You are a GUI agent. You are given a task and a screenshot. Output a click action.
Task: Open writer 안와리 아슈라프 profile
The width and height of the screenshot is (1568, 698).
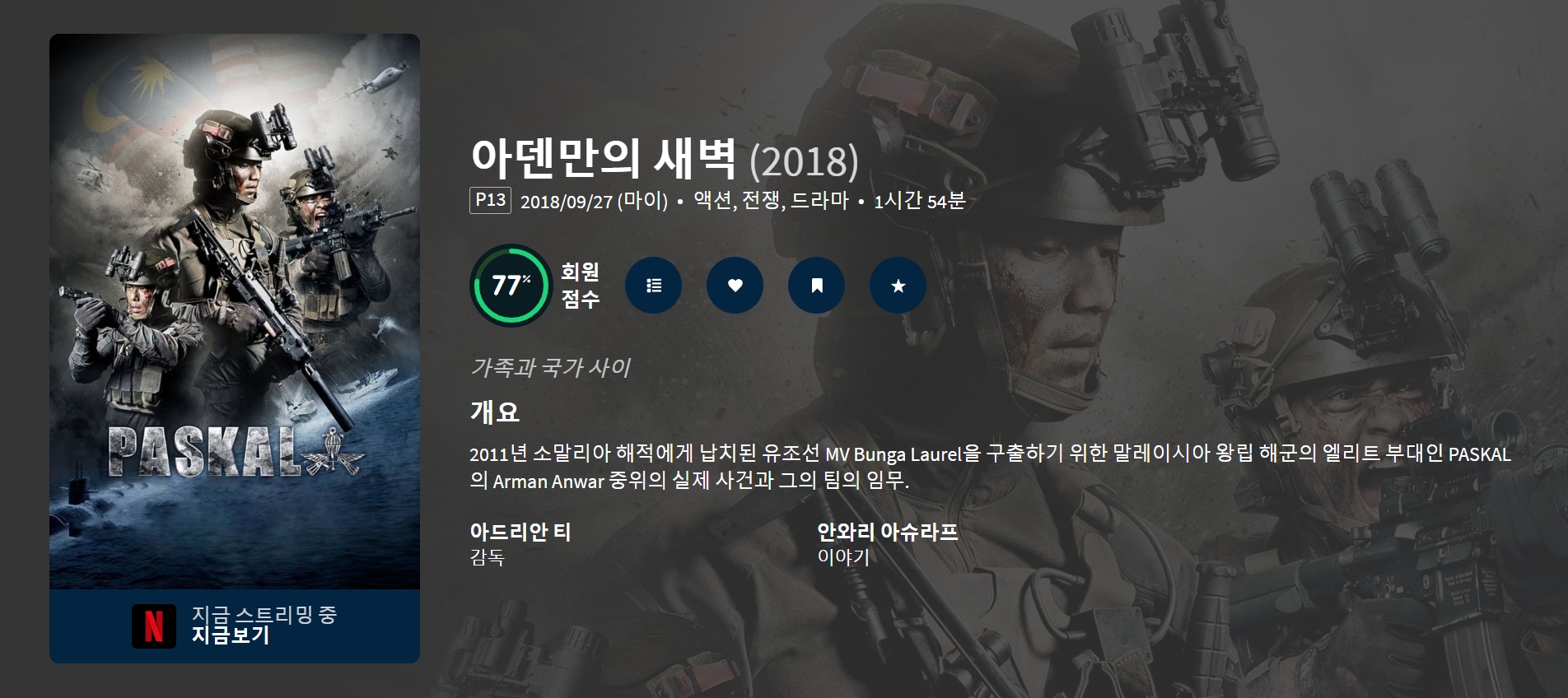pos(887,532)
